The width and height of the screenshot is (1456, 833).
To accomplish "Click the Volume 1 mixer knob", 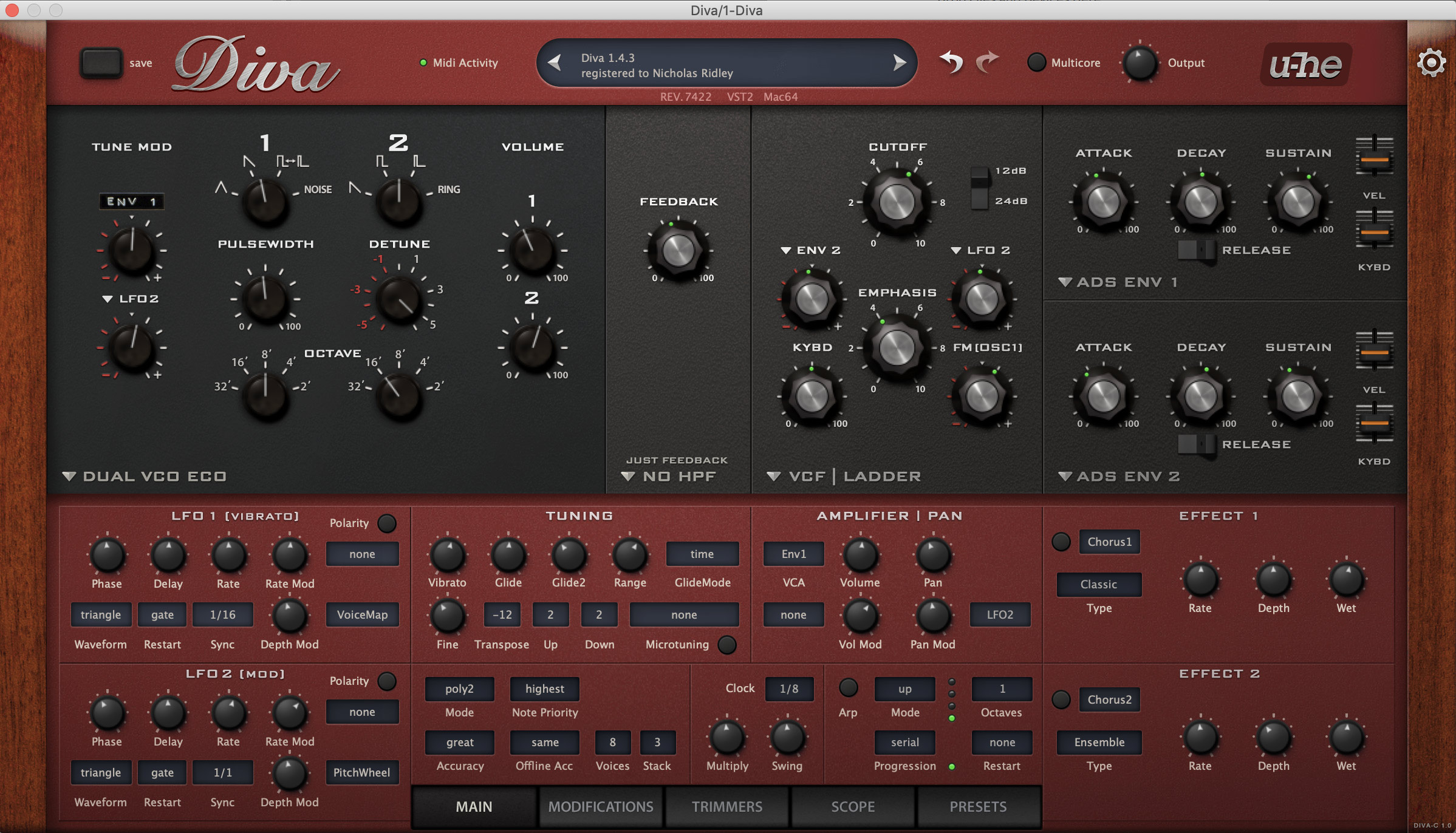I will [532, 250].
